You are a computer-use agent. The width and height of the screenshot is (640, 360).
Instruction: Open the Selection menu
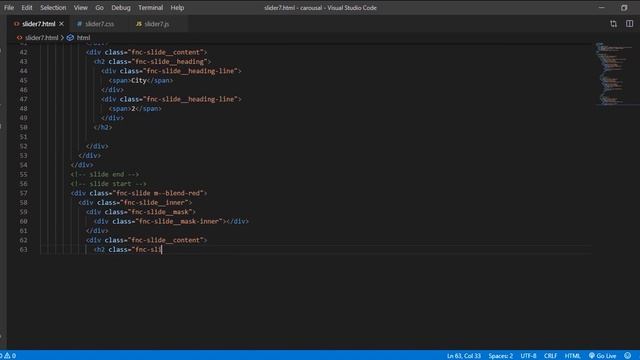point(53,8)
